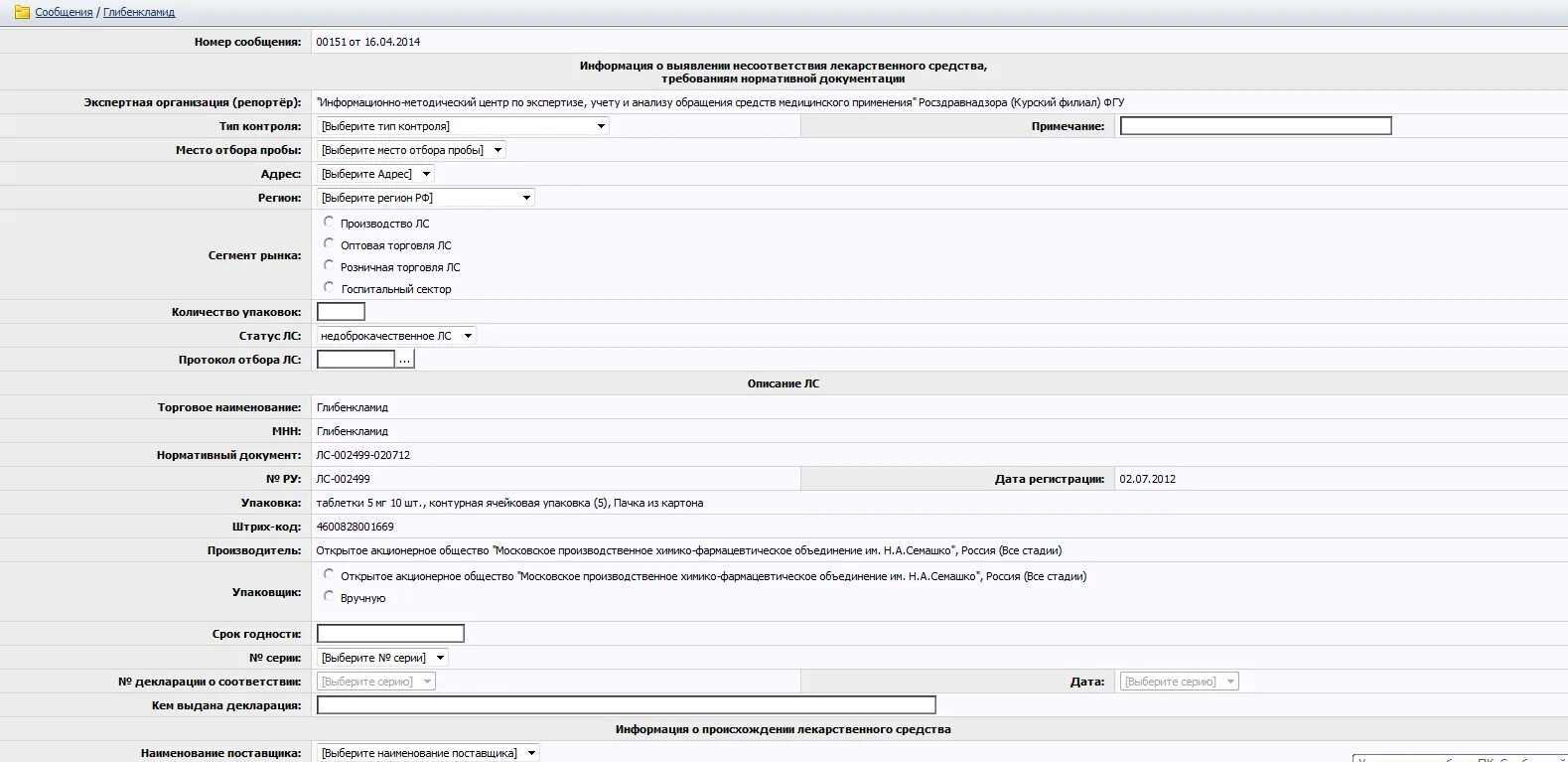The image size is (1568, 762).
Task: Click the ЛС-002499-020712 normative document value
Action: [x=362, y=455]
